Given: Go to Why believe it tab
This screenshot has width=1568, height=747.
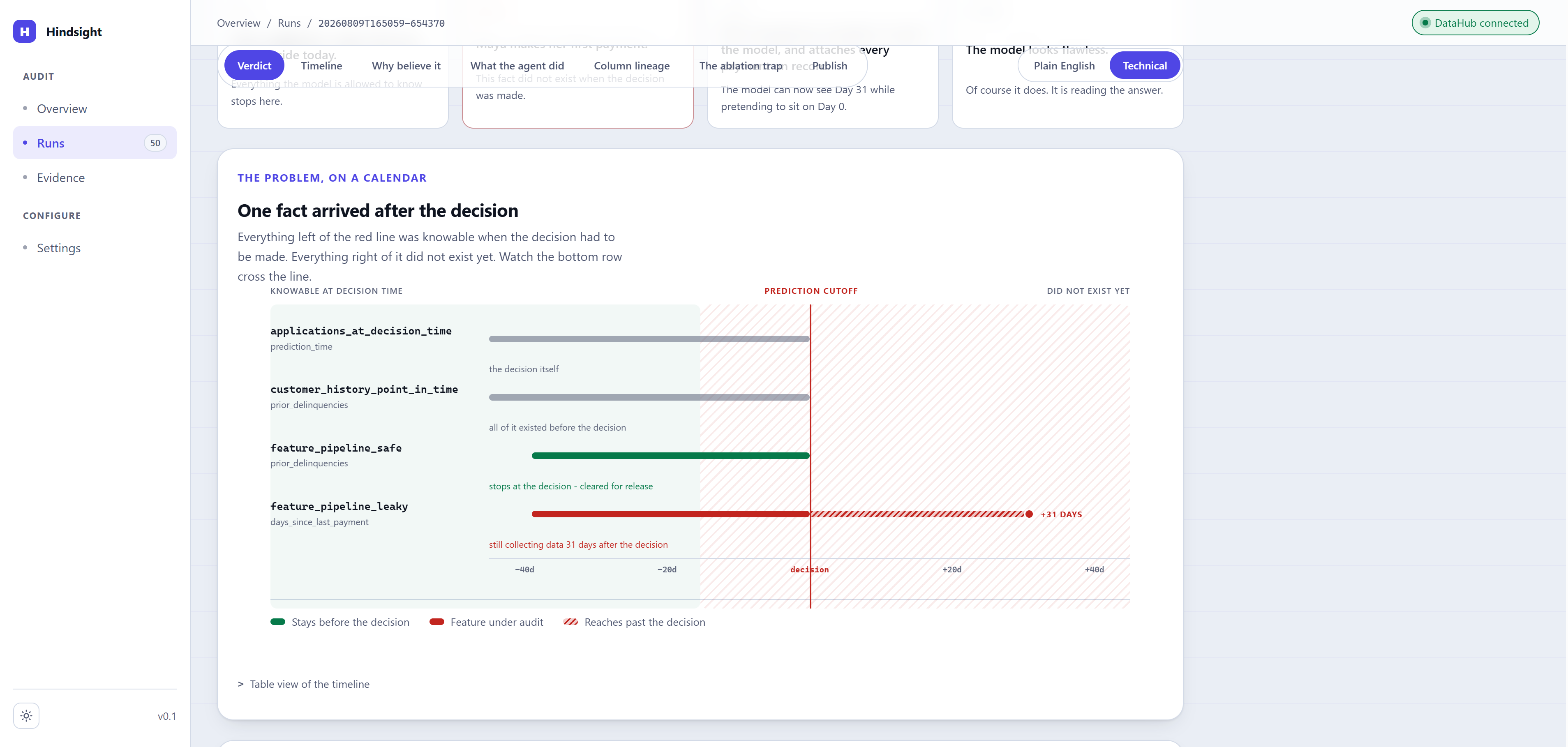Looking at the screenshot, I should pos(406,66).
